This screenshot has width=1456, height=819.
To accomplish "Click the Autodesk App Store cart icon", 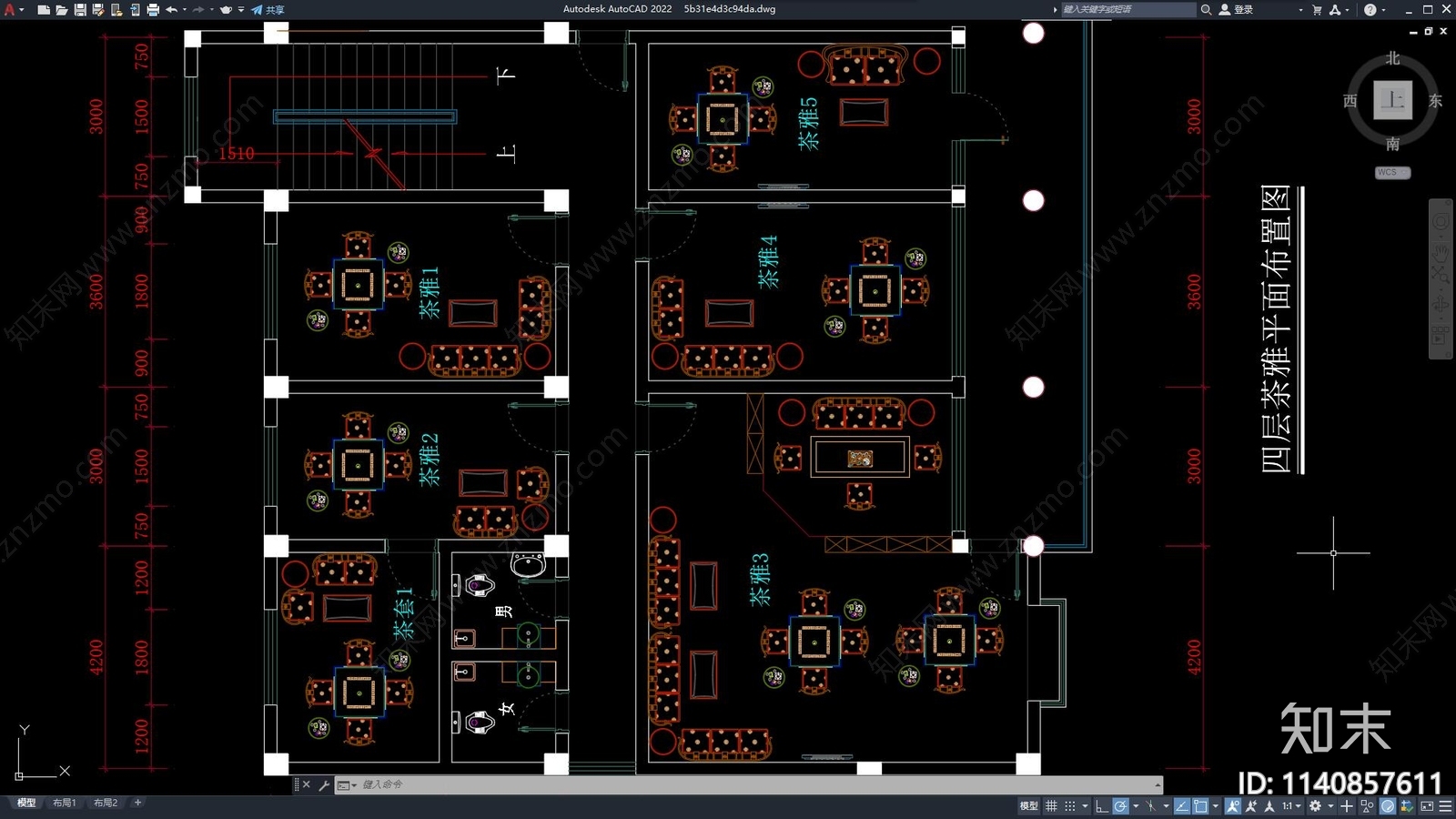I will 1317,9.
